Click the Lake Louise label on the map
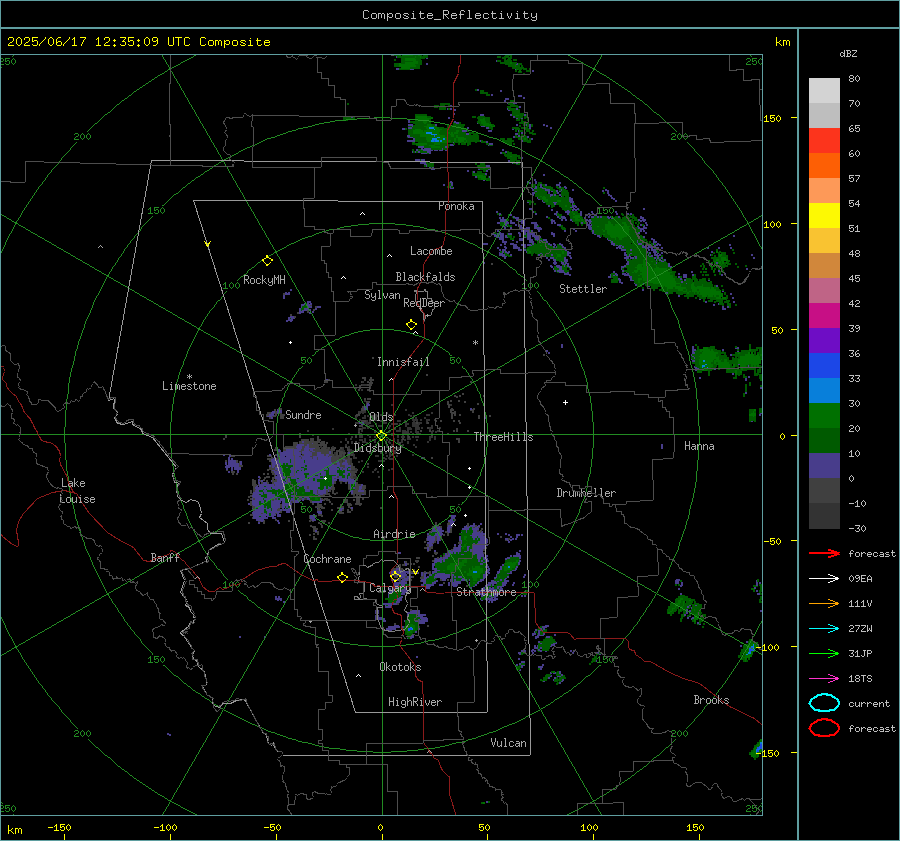The width and height of the screenshot is (900, 841). (x=77, y=491)
